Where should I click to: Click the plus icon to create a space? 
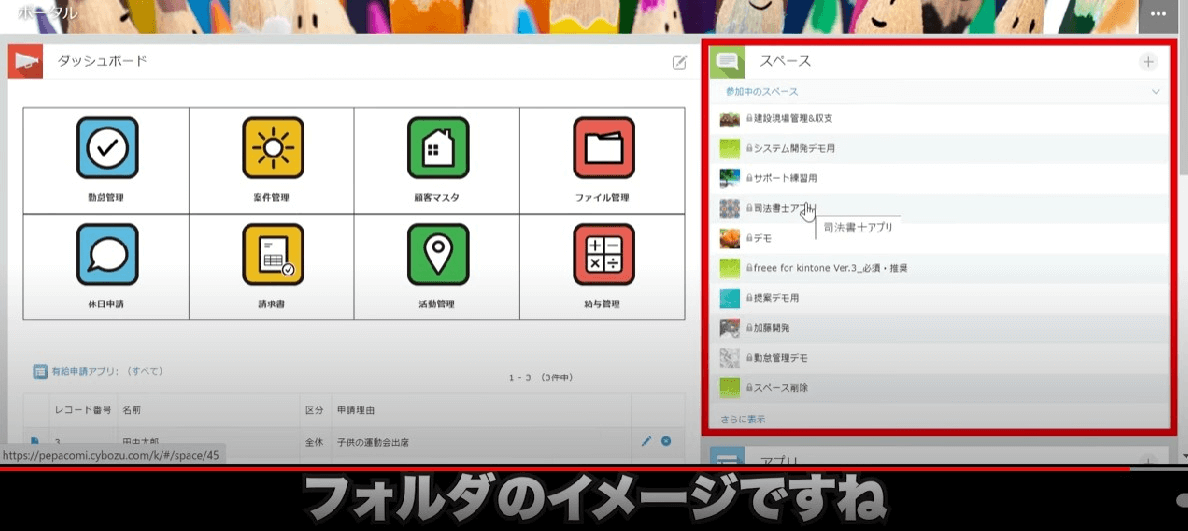(1148, 62)
